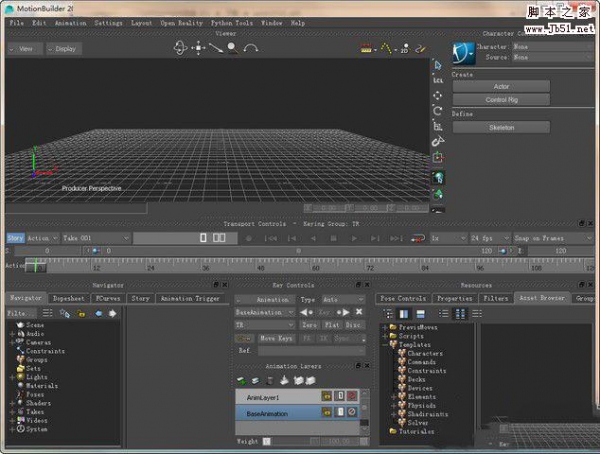Viewport: 600px width, 454px height.
Task: Click the Select arrow tool
Action: [x=438, y=65]
